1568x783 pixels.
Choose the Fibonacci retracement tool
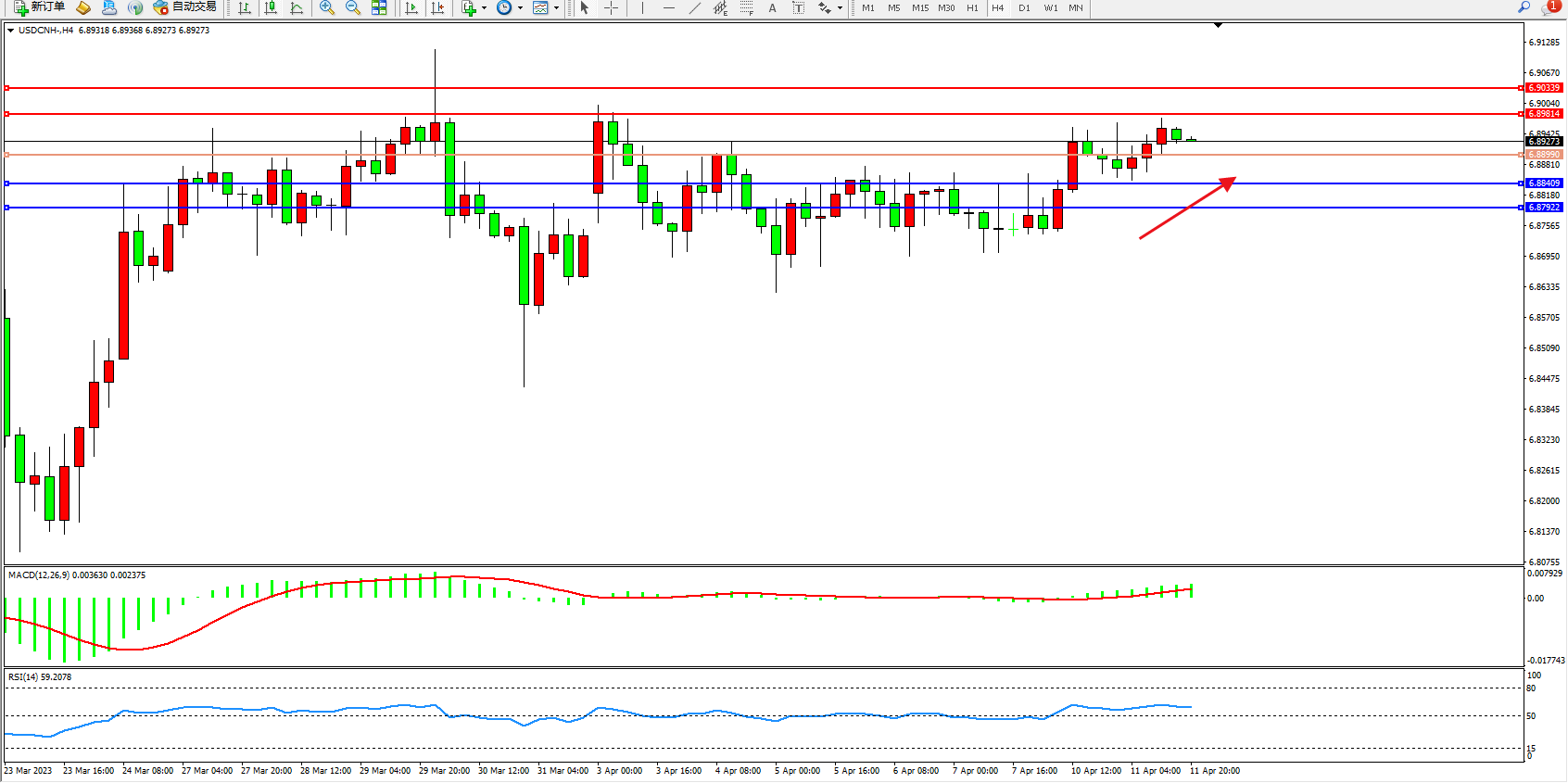tap(747, 7)
